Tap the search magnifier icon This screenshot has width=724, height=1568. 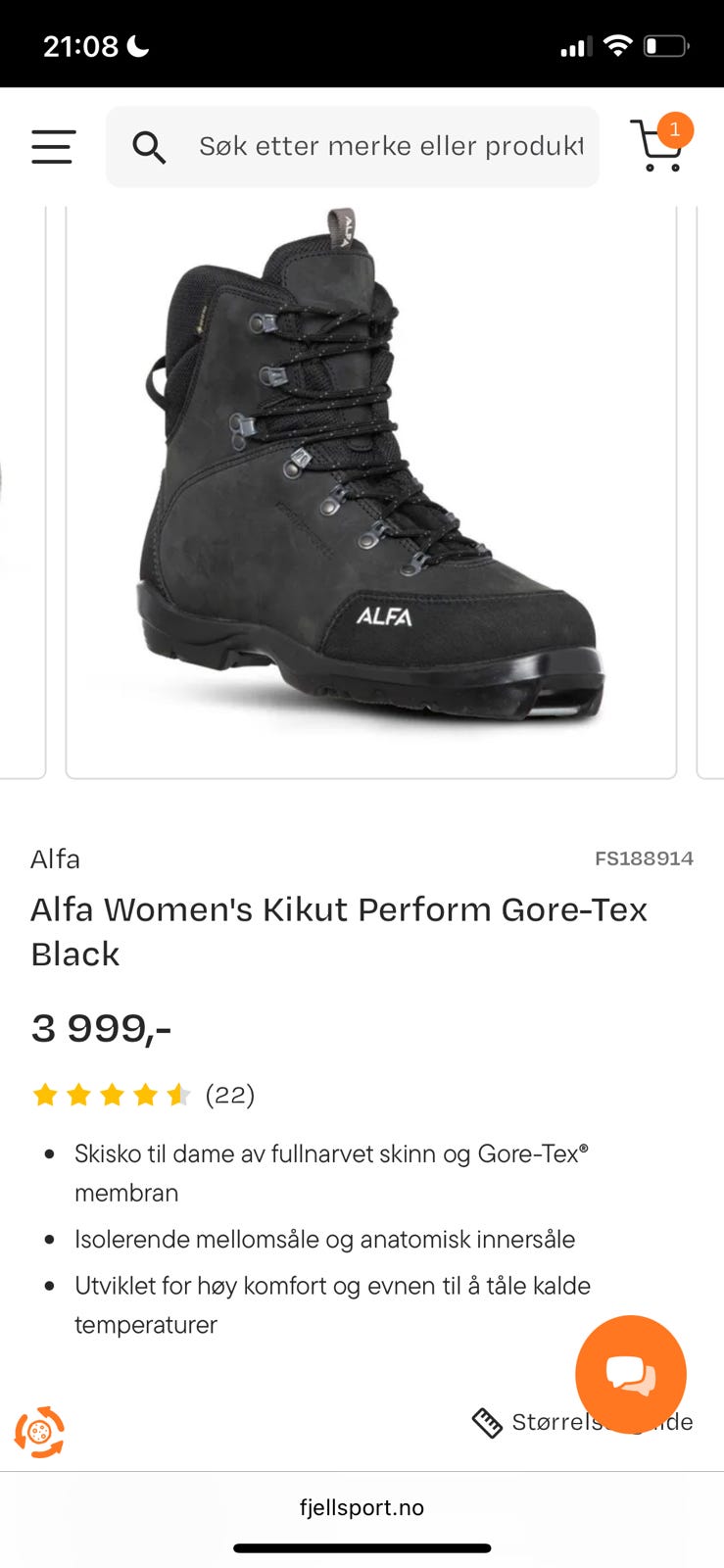[x=149, y=147]
